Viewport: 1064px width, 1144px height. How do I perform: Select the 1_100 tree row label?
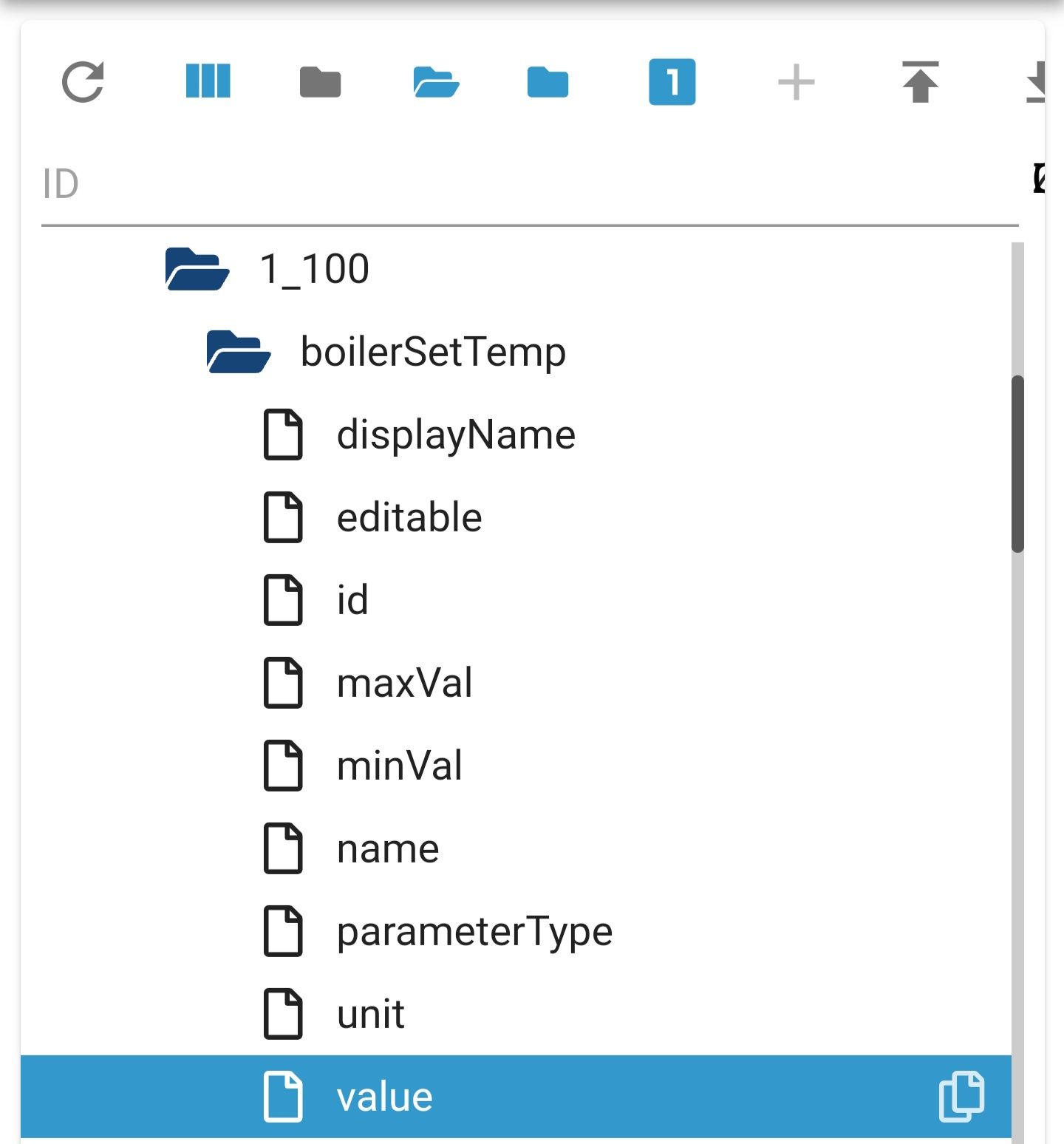coord(314,268)
